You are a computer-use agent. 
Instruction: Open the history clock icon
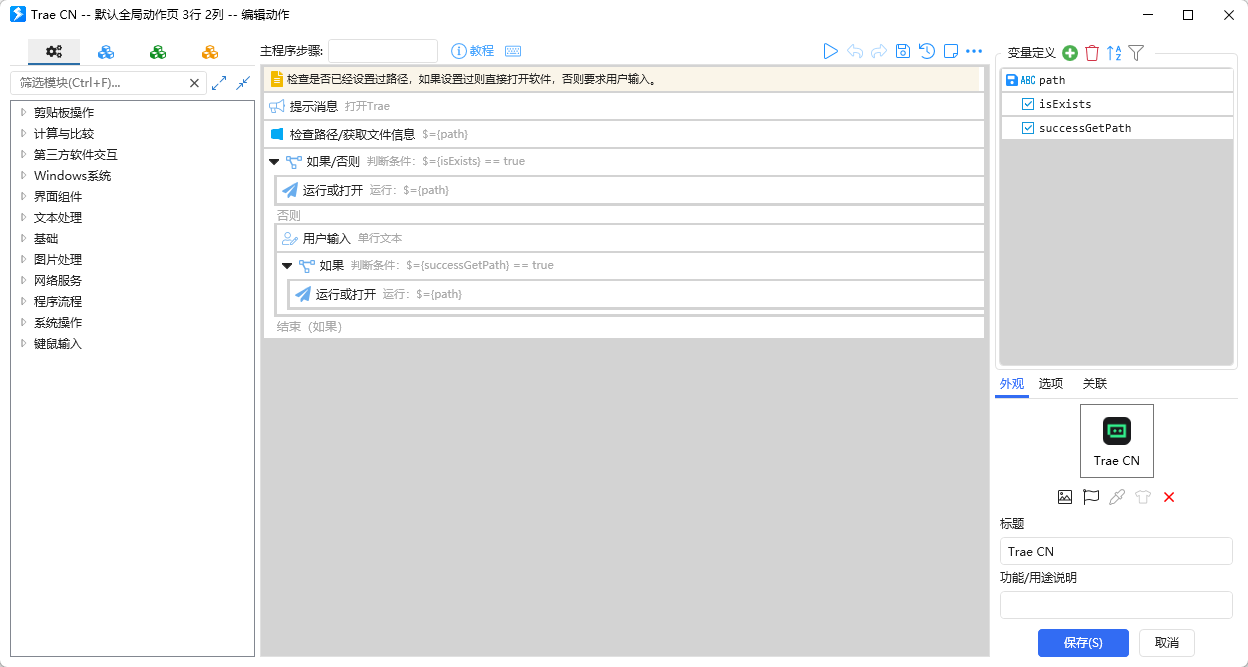coord(927,51)
